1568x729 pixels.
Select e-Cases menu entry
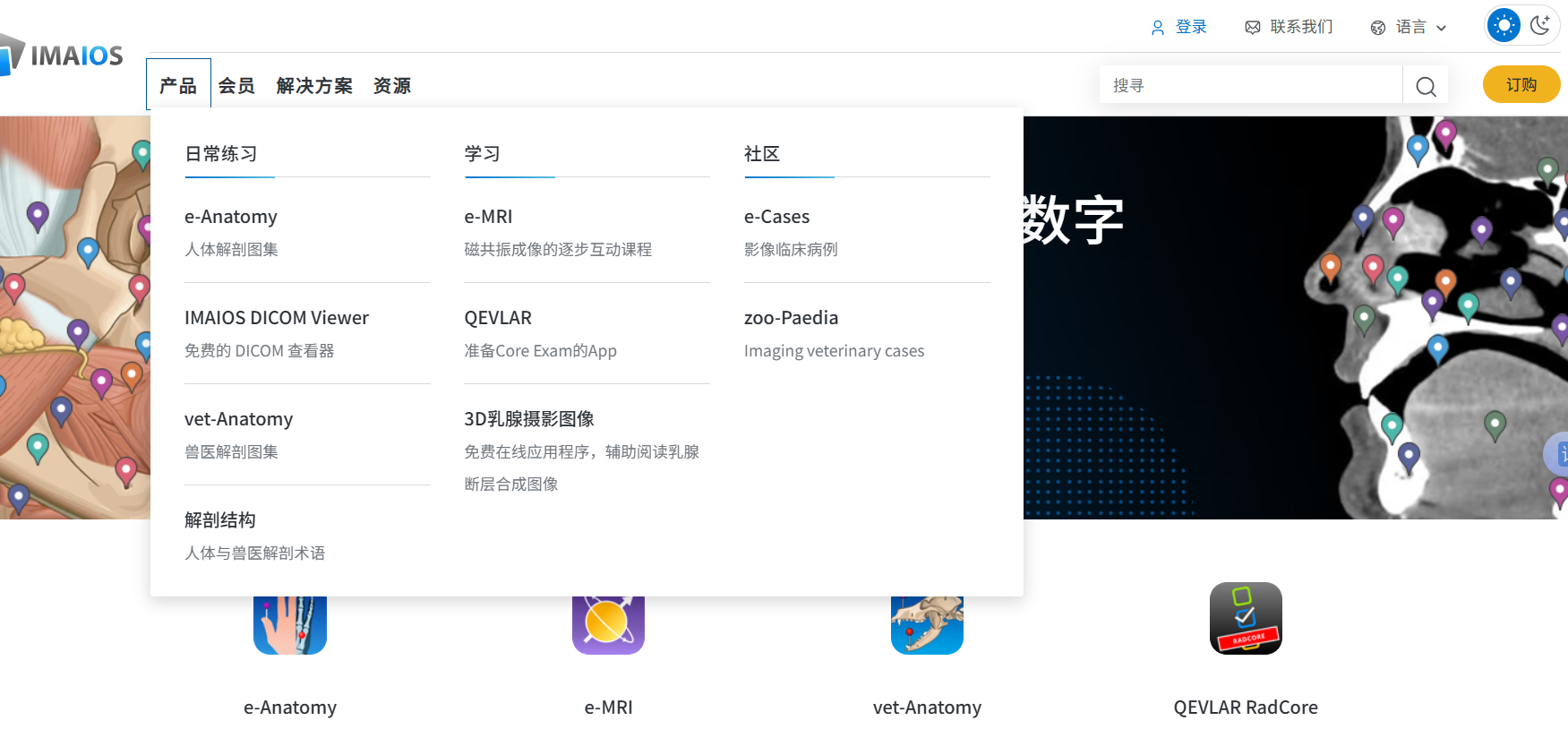coord(776,217)
